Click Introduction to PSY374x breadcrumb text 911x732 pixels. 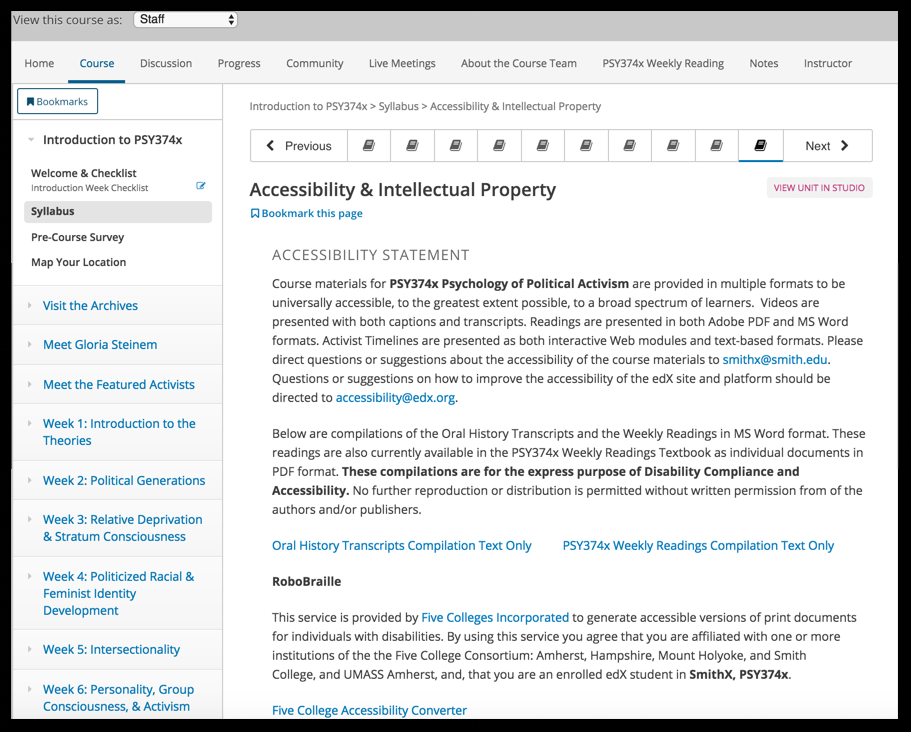point(308,106)
